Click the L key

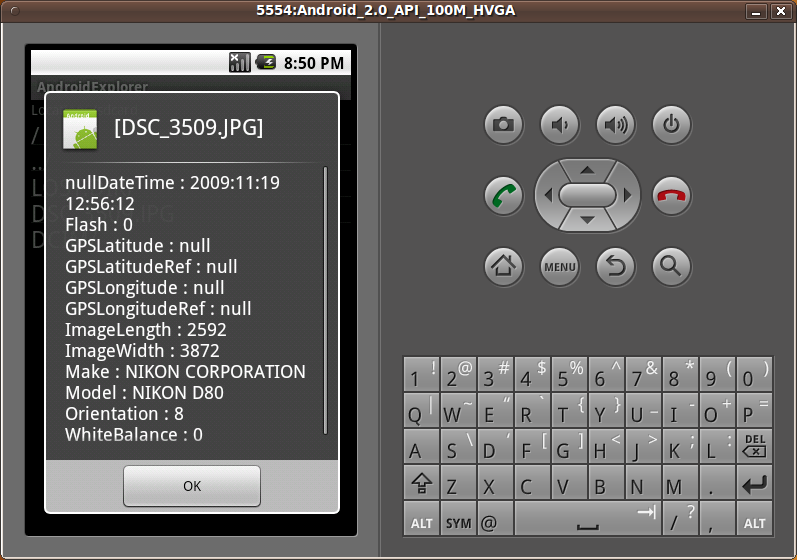tap(717, 447)
